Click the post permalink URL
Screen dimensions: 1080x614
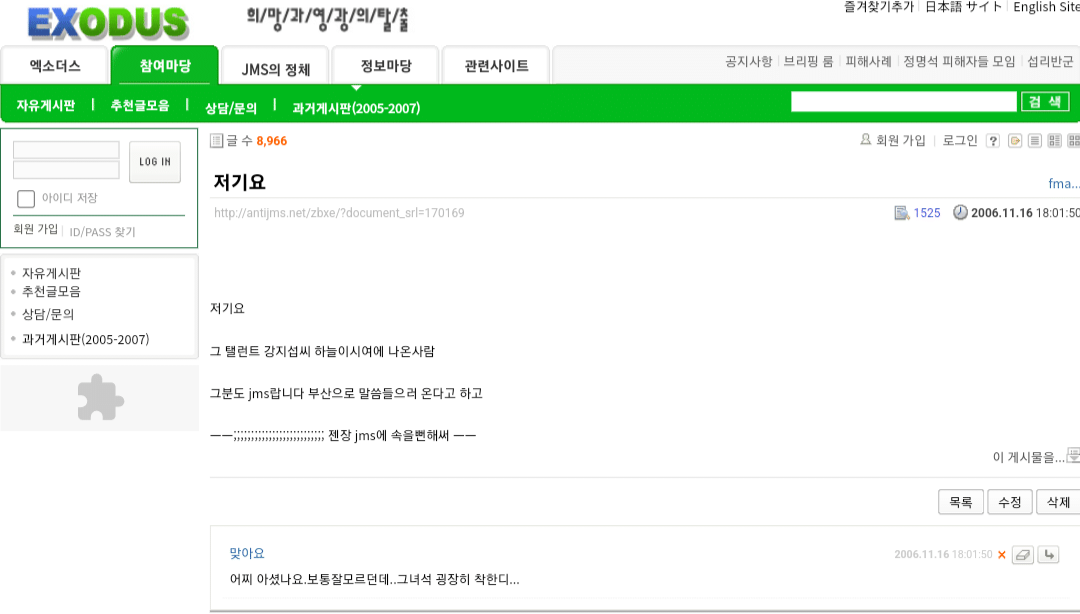point(339,213)
